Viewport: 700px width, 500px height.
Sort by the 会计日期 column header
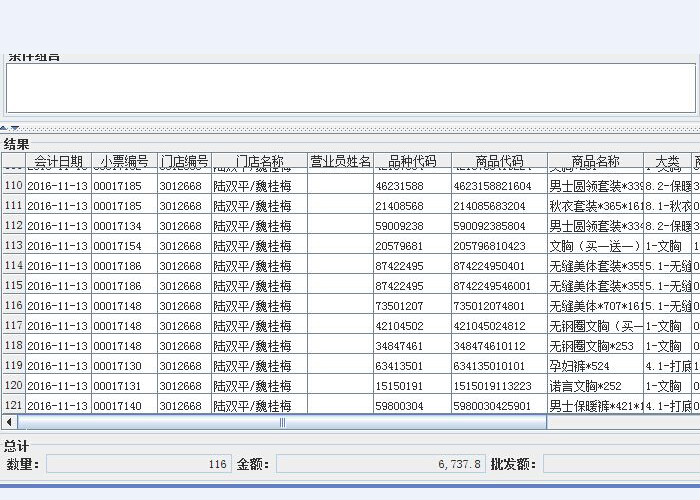pyautogui.click(x=59, y=162)
